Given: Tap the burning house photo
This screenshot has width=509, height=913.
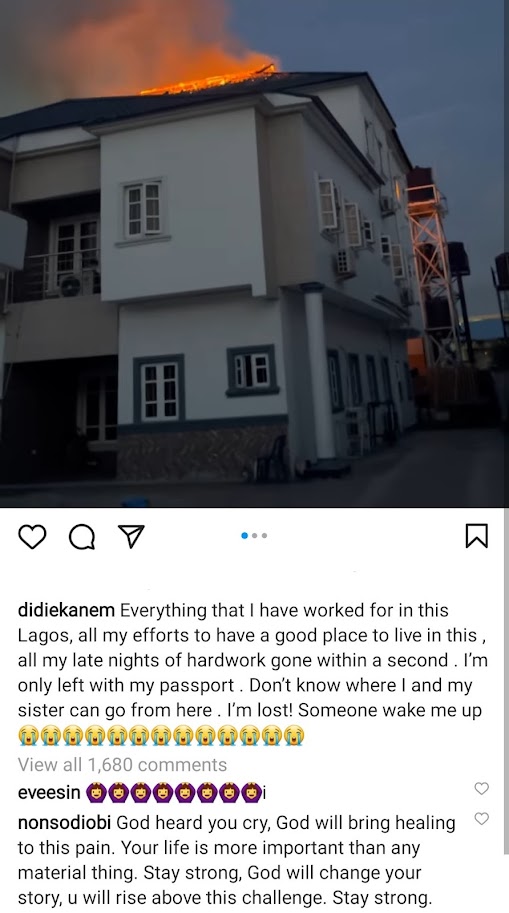Looking at the screenshot, I should (252, 253).
